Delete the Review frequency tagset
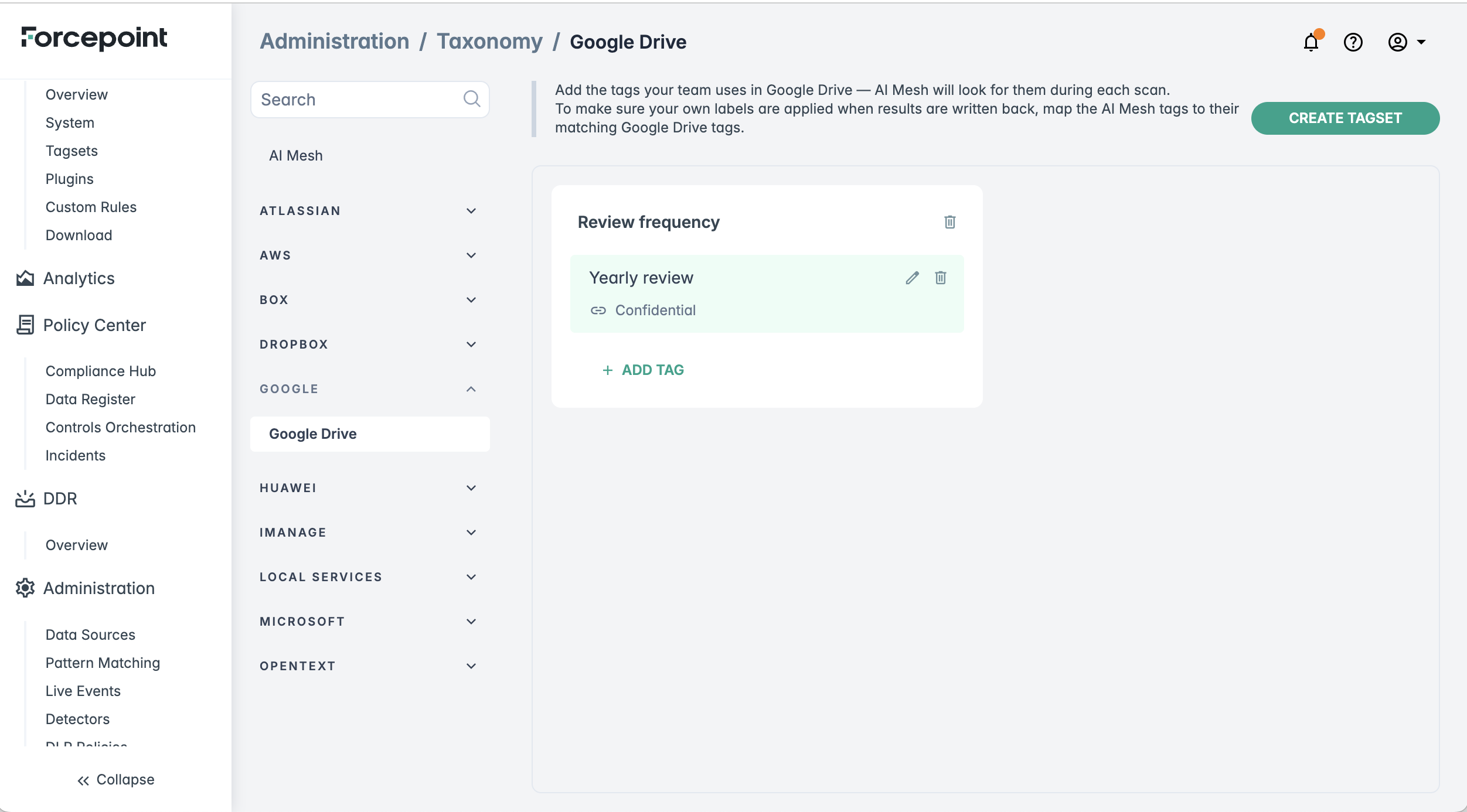 [x=949, y=222]
